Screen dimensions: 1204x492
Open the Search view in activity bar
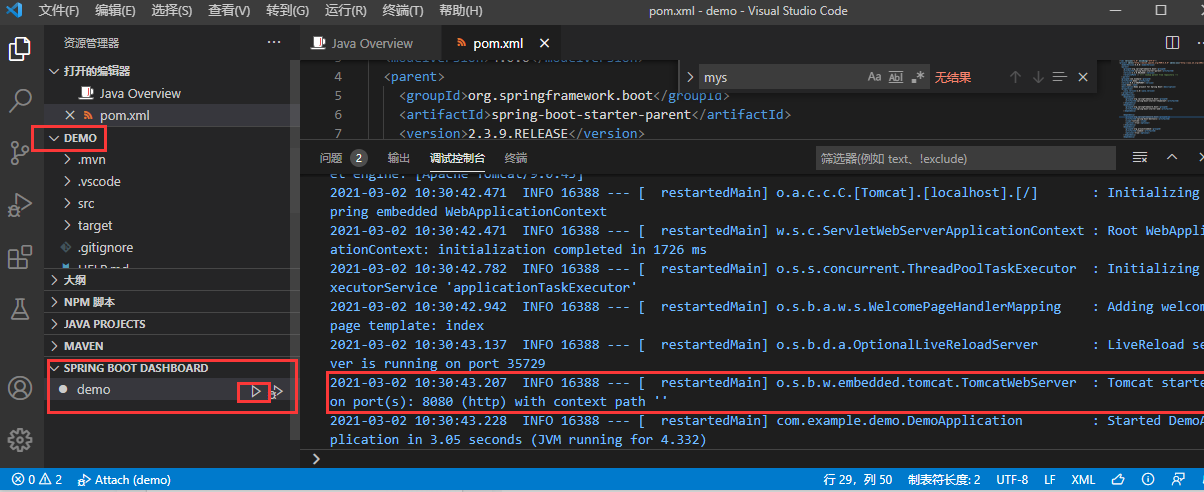(x=20, y=101)
